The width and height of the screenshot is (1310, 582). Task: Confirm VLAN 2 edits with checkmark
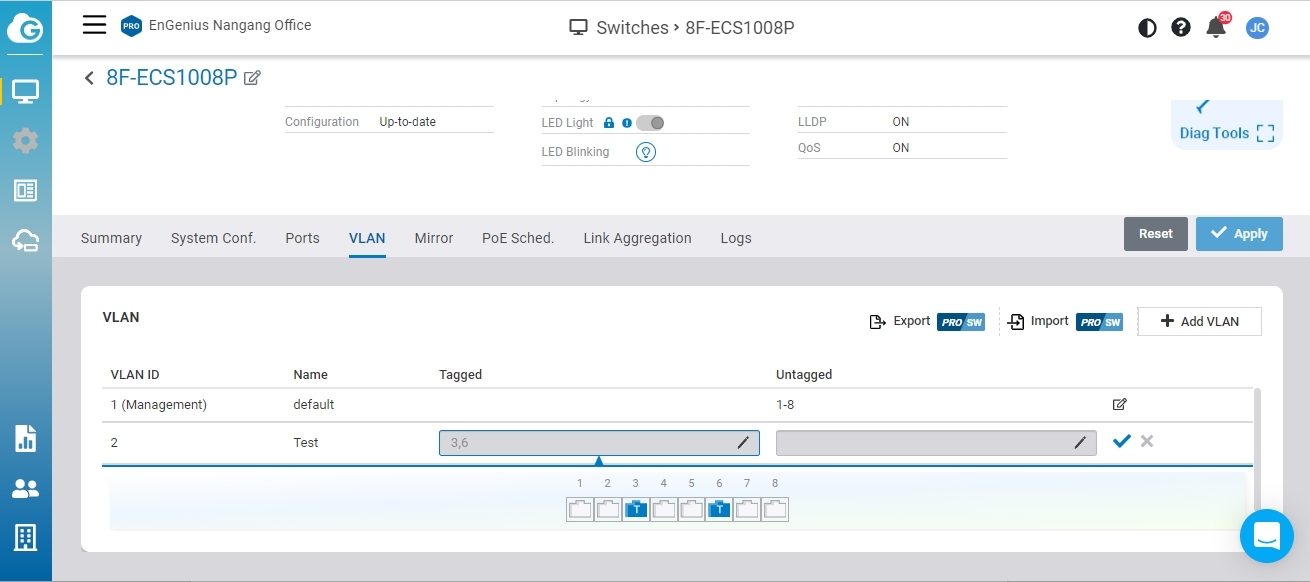(1121, 441)
